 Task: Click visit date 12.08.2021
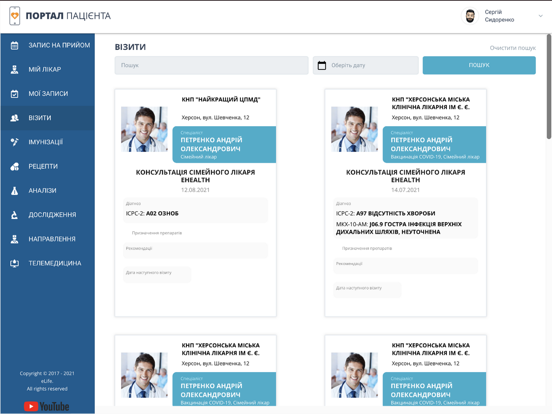[x=195, y=190]
